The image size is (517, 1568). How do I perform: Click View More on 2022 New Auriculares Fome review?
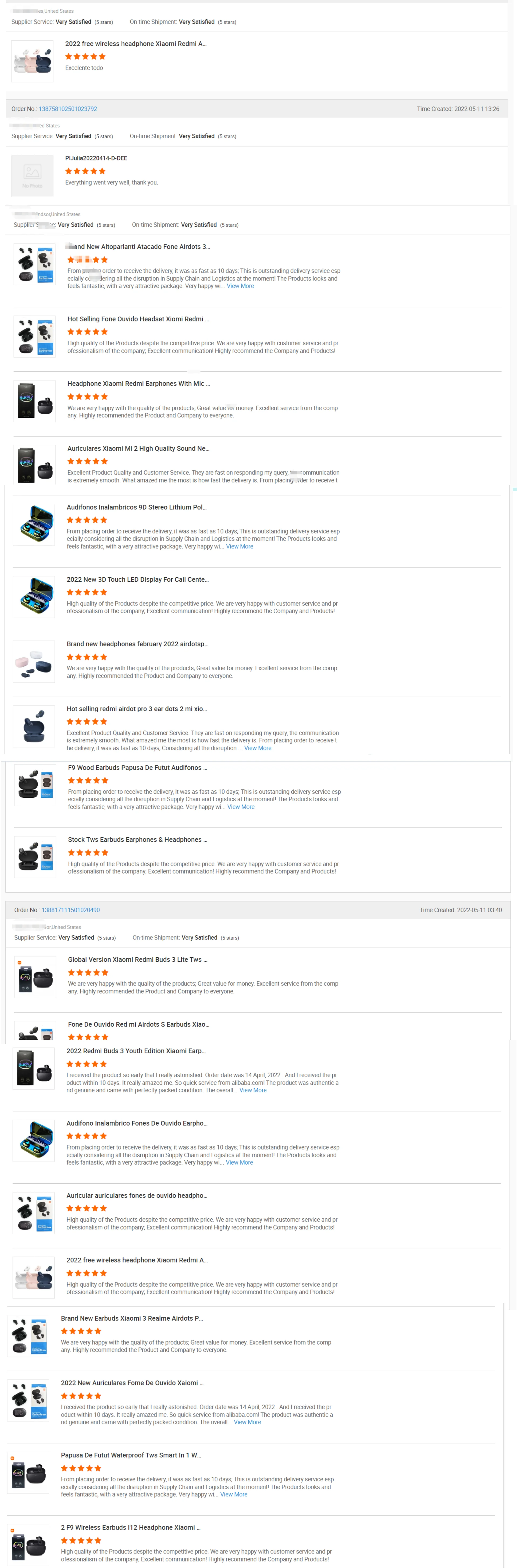(x=248, y=1422)
